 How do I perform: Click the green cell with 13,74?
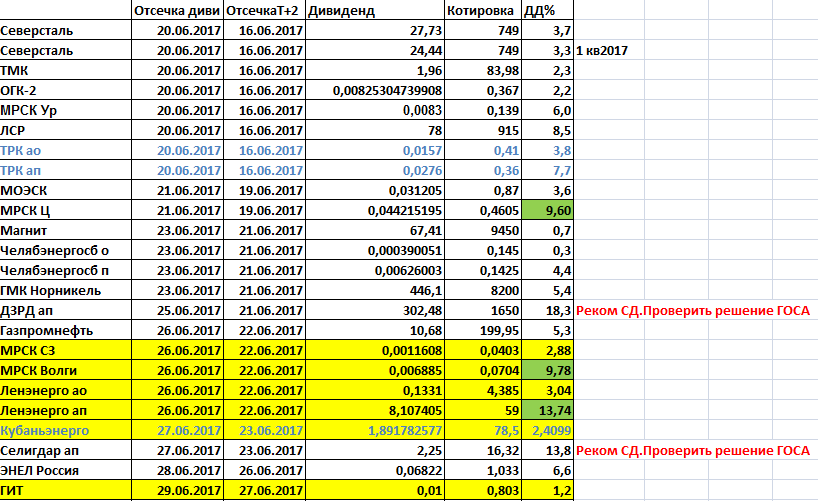[x=548, y=410]
